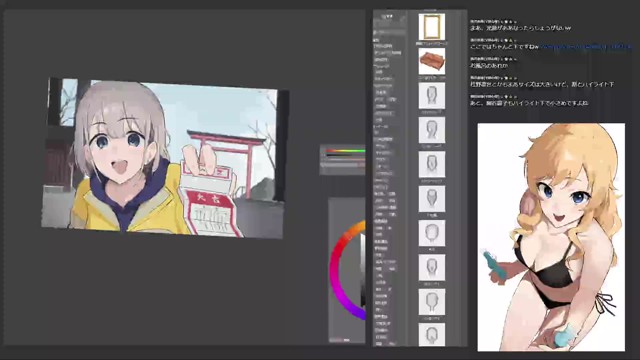Viewport: 640px width, 360px height.
Task: Open the blue hyperlink in the chat
Action: point(586,47)
